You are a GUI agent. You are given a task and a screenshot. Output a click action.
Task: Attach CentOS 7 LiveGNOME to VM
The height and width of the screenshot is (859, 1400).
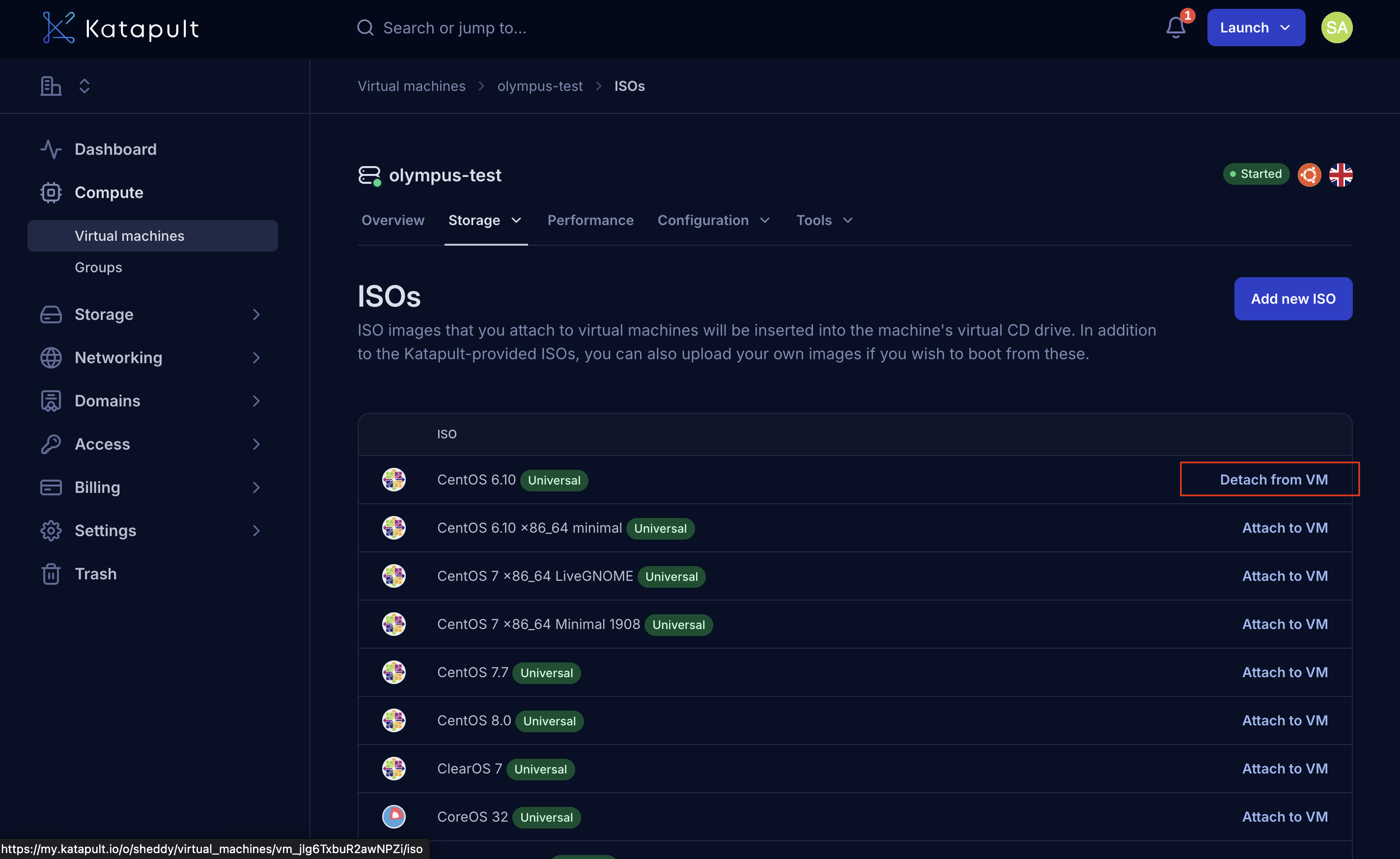click(1285, 575)
